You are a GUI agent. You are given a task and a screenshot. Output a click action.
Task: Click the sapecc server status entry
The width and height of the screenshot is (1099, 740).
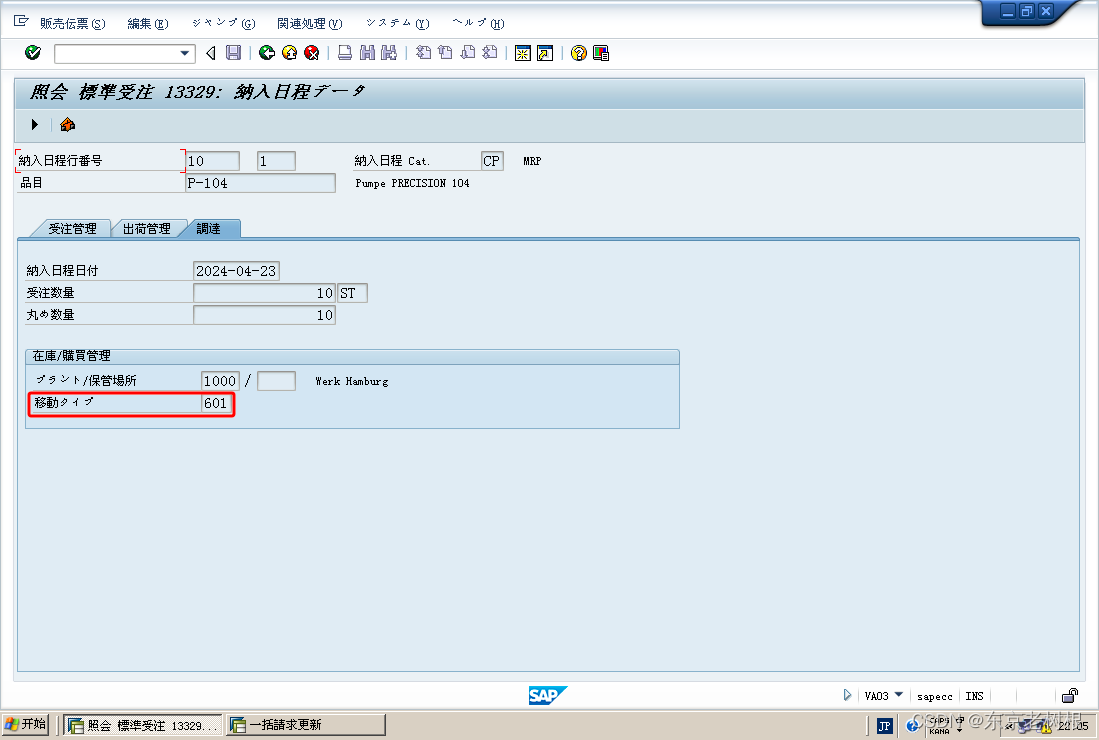pyautogui.click(x=935, y=696)
